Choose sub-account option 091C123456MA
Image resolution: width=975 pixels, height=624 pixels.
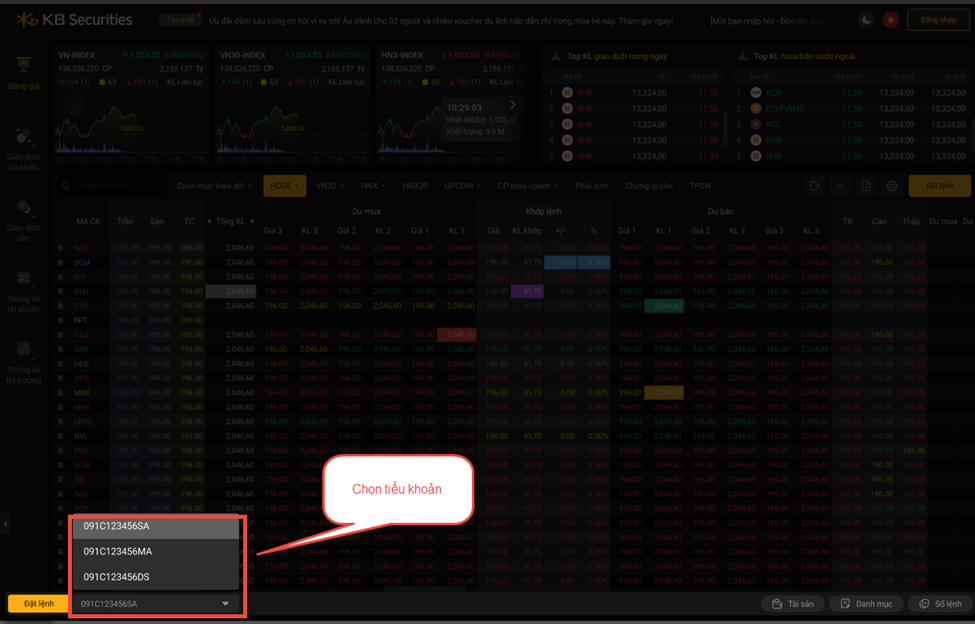(155, 551)
